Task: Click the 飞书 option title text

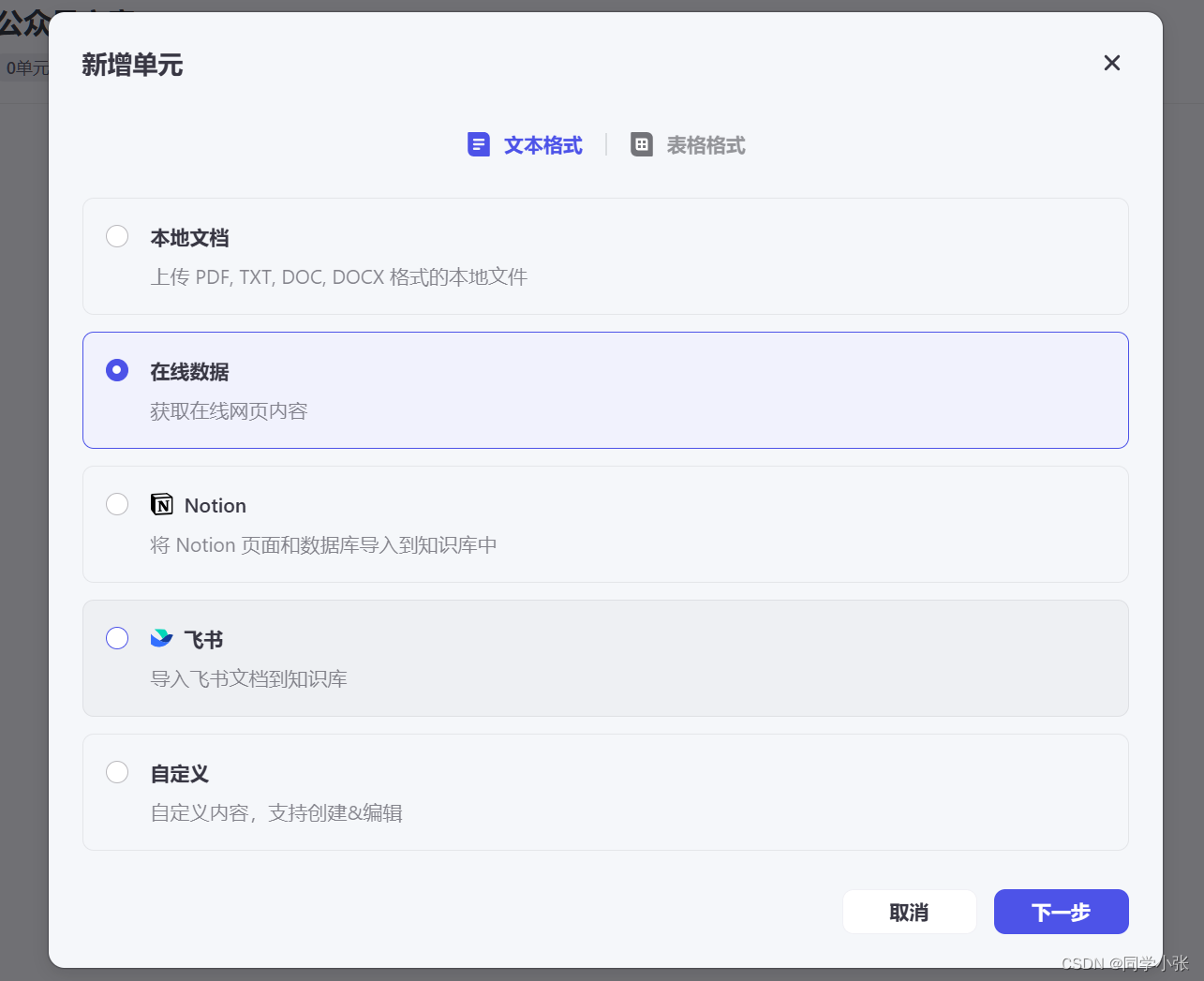Action: point(203,640)
